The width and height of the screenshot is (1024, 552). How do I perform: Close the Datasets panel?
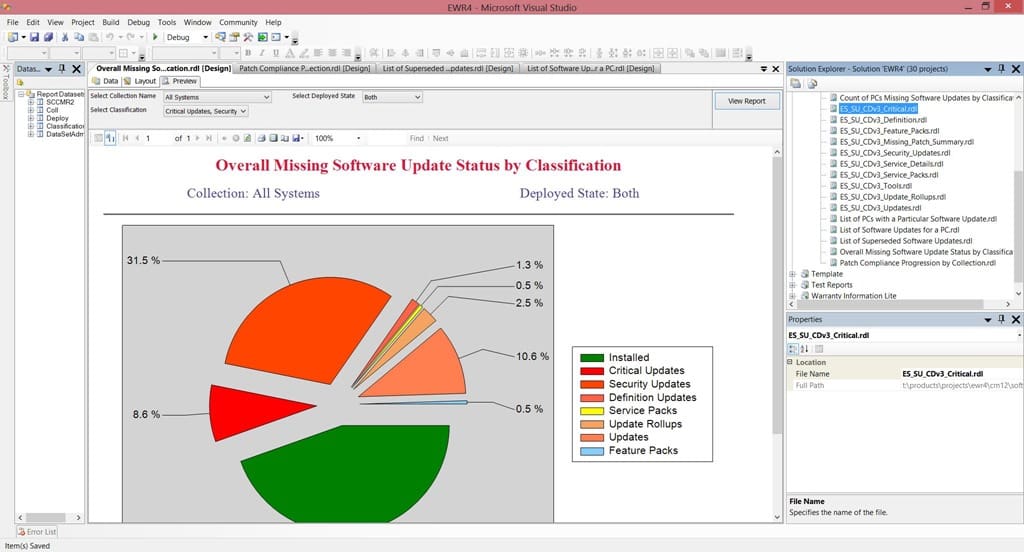(76, 69)
